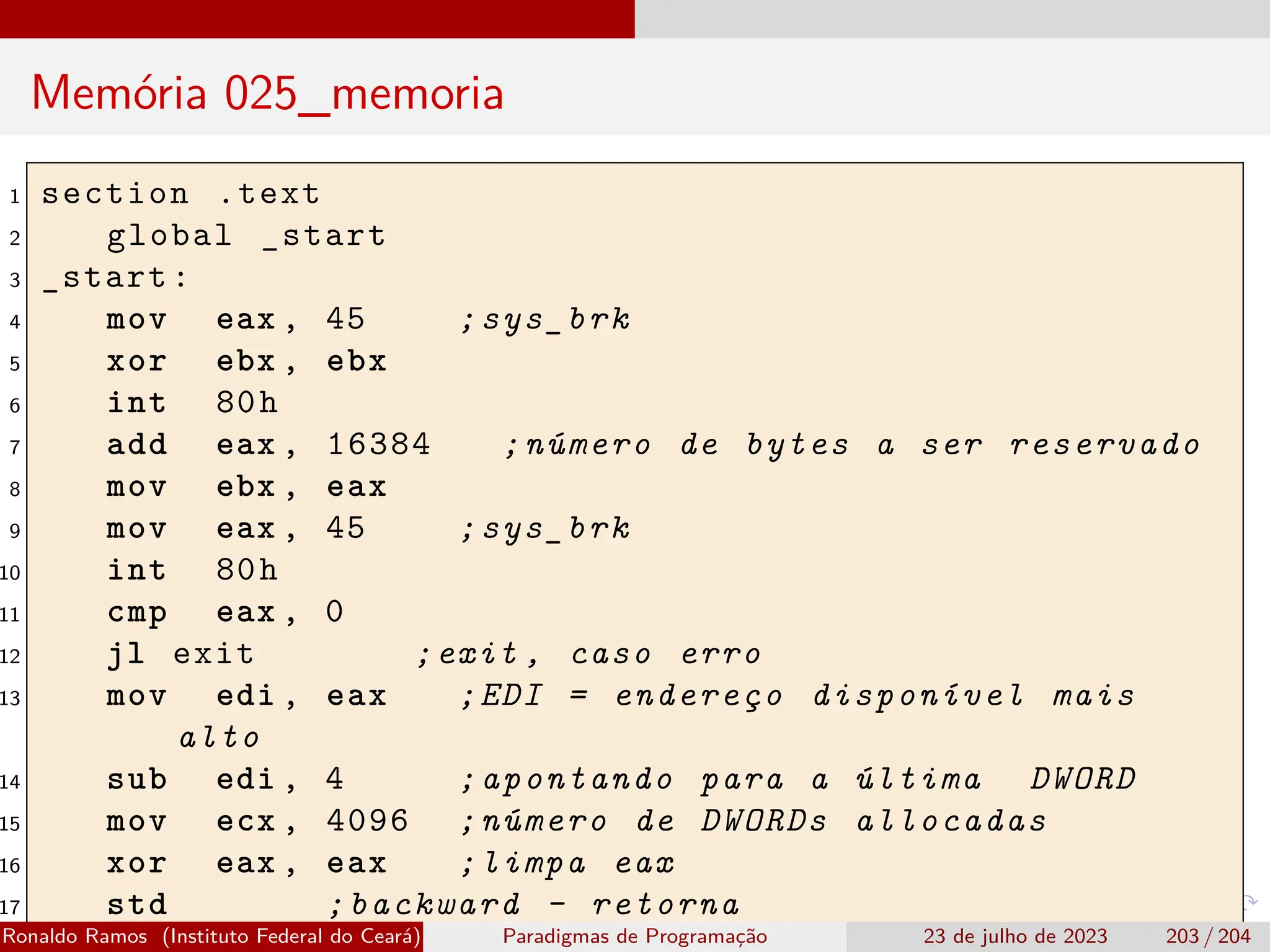Click the "int 80h" instruction on line 6
1270x952 pixels.
pos(192,403)
